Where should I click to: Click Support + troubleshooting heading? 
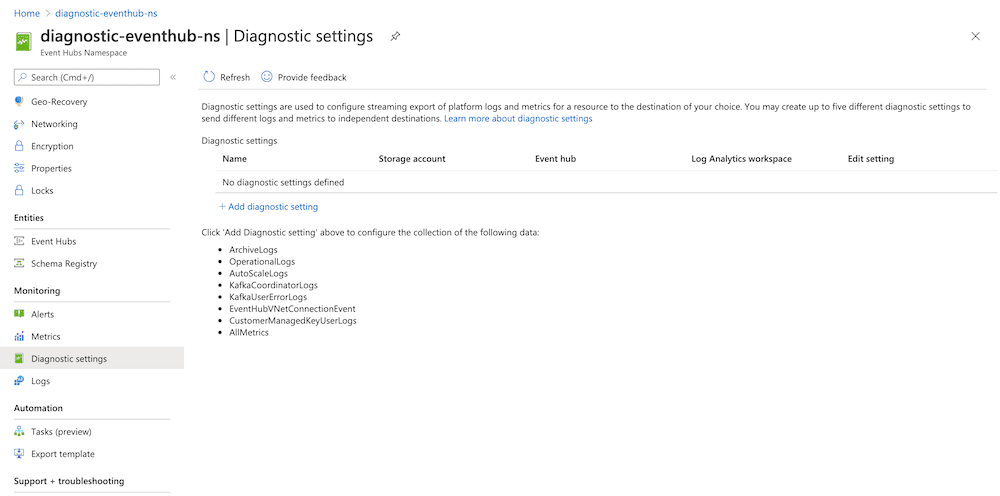click(x=69, y=481)
